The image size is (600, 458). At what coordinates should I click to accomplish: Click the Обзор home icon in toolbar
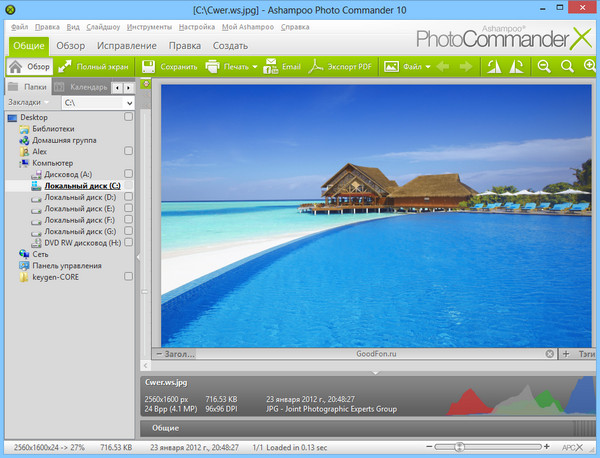point(17,67)
